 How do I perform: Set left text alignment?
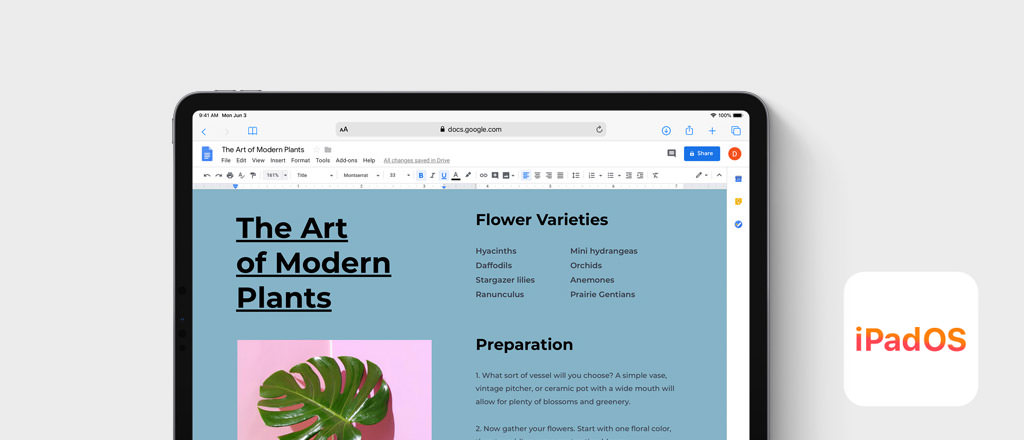(x=526, y=175)
